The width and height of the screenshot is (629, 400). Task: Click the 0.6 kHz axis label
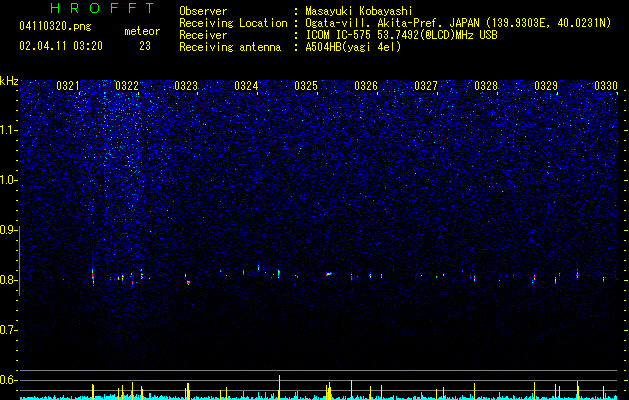8,380
